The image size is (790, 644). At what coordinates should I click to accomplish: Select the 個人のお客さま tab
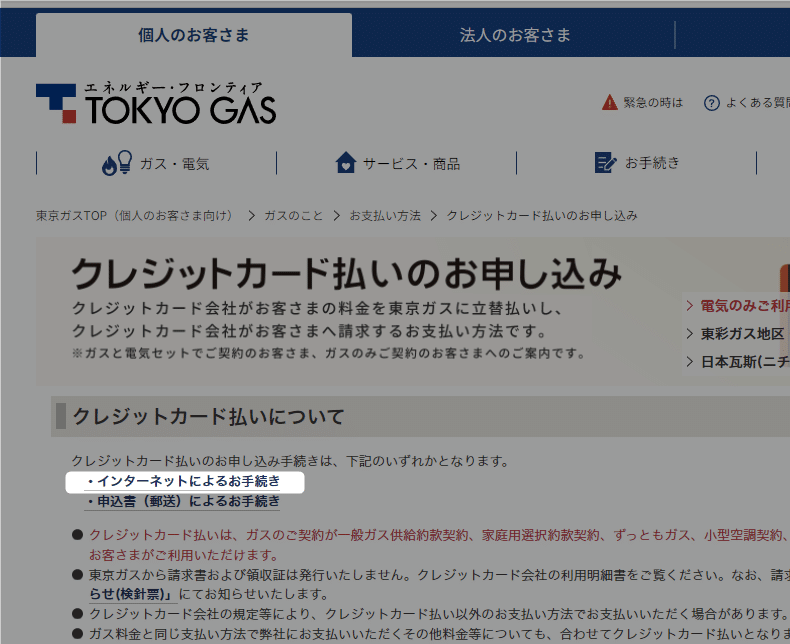point(194,35)
